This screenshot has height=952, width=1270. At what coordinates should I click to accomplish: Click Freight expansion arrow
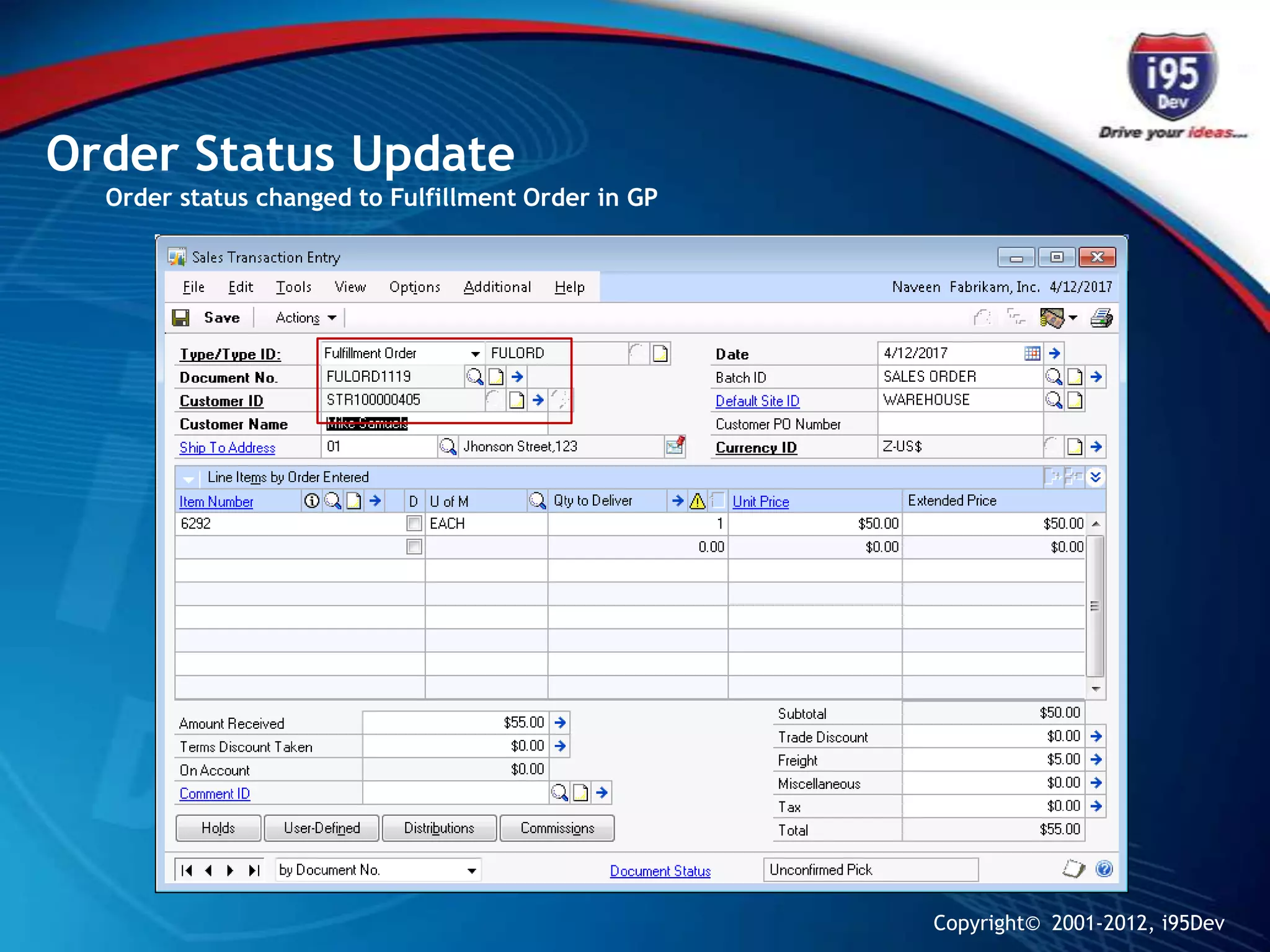tap(1096, 759)
